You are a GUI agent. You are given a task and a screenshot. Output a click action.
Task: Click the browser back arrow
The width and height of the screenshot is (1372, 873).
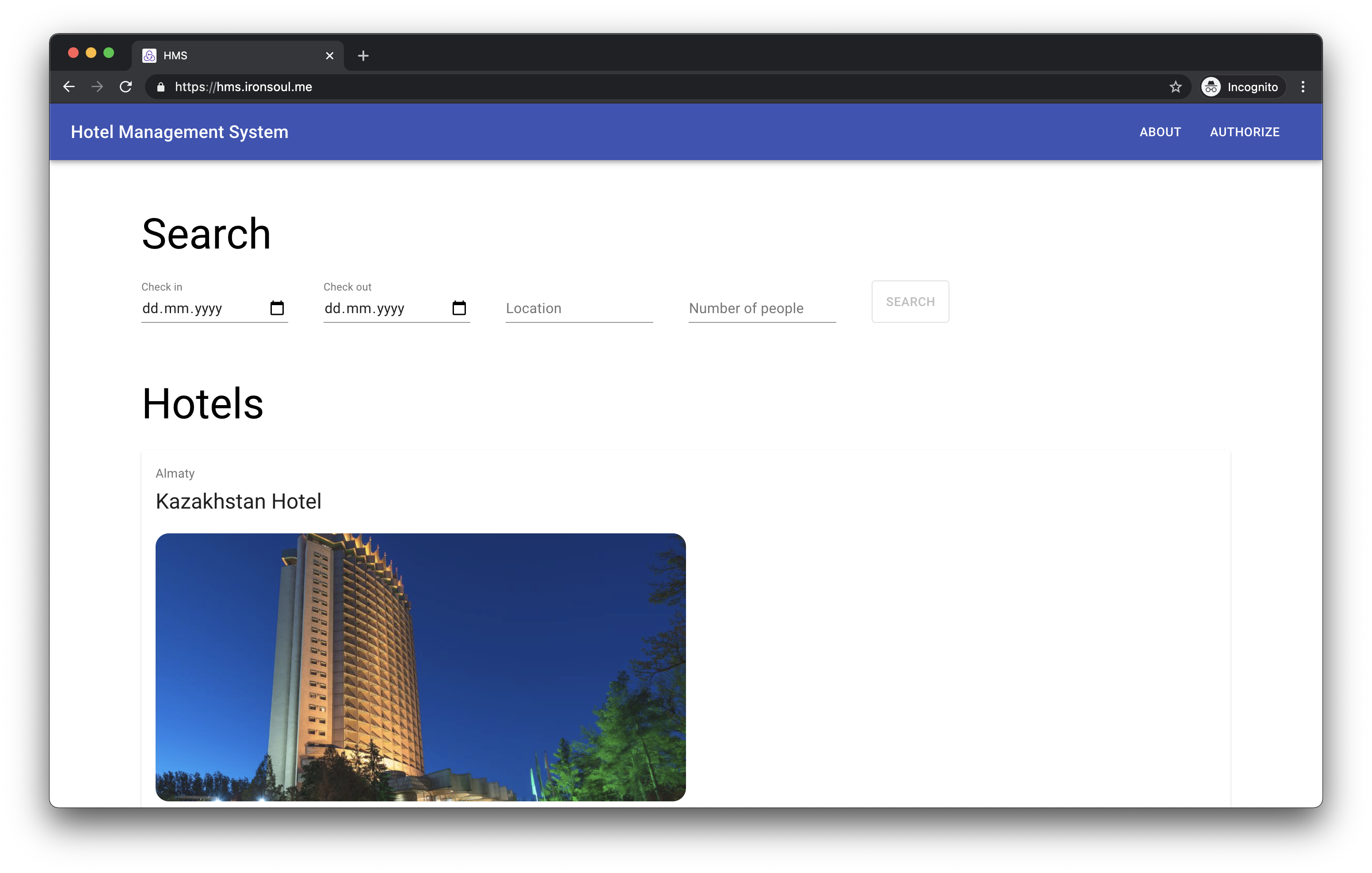[69, 87]
